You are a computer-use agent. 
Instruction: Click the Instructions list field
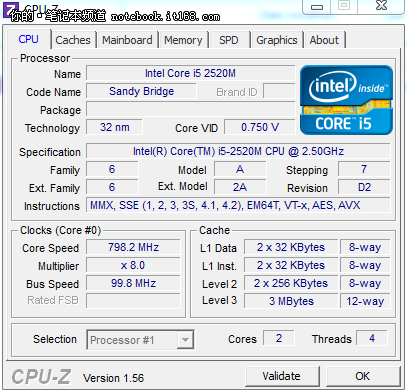click(238, 205)
